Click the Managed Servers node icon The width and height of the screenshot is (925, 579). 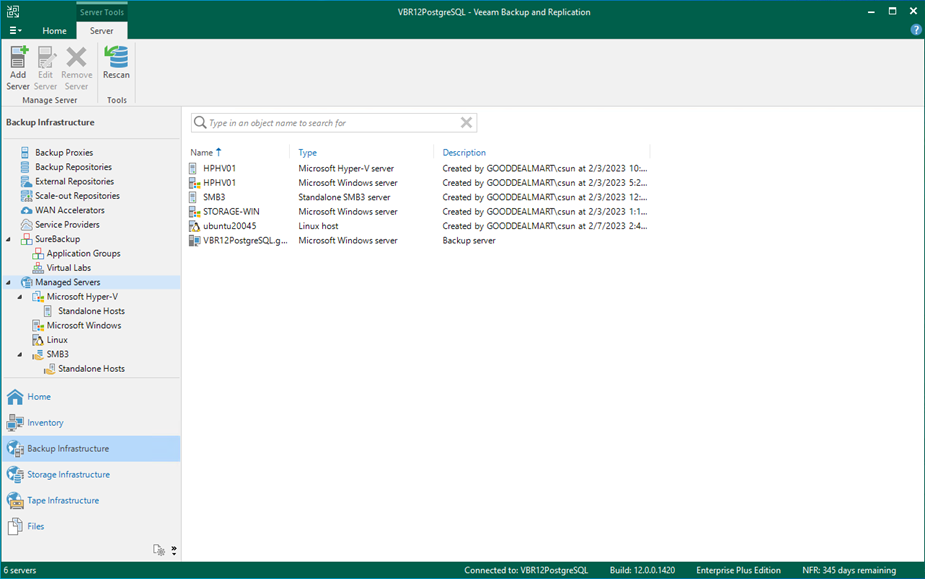[27, 282]
